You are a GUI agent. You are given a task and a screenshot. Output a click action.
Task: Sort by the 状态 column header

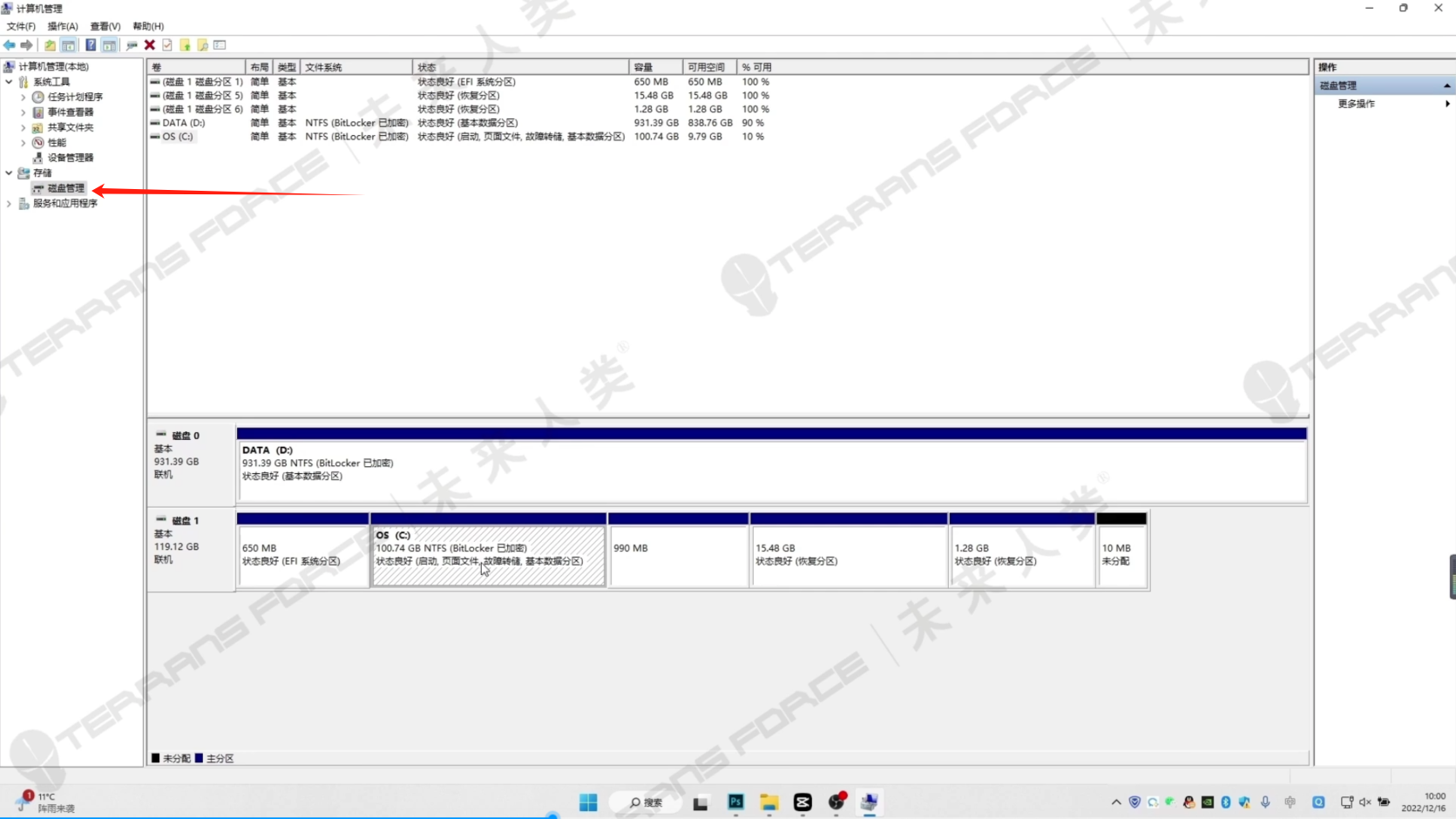[521, 67]
